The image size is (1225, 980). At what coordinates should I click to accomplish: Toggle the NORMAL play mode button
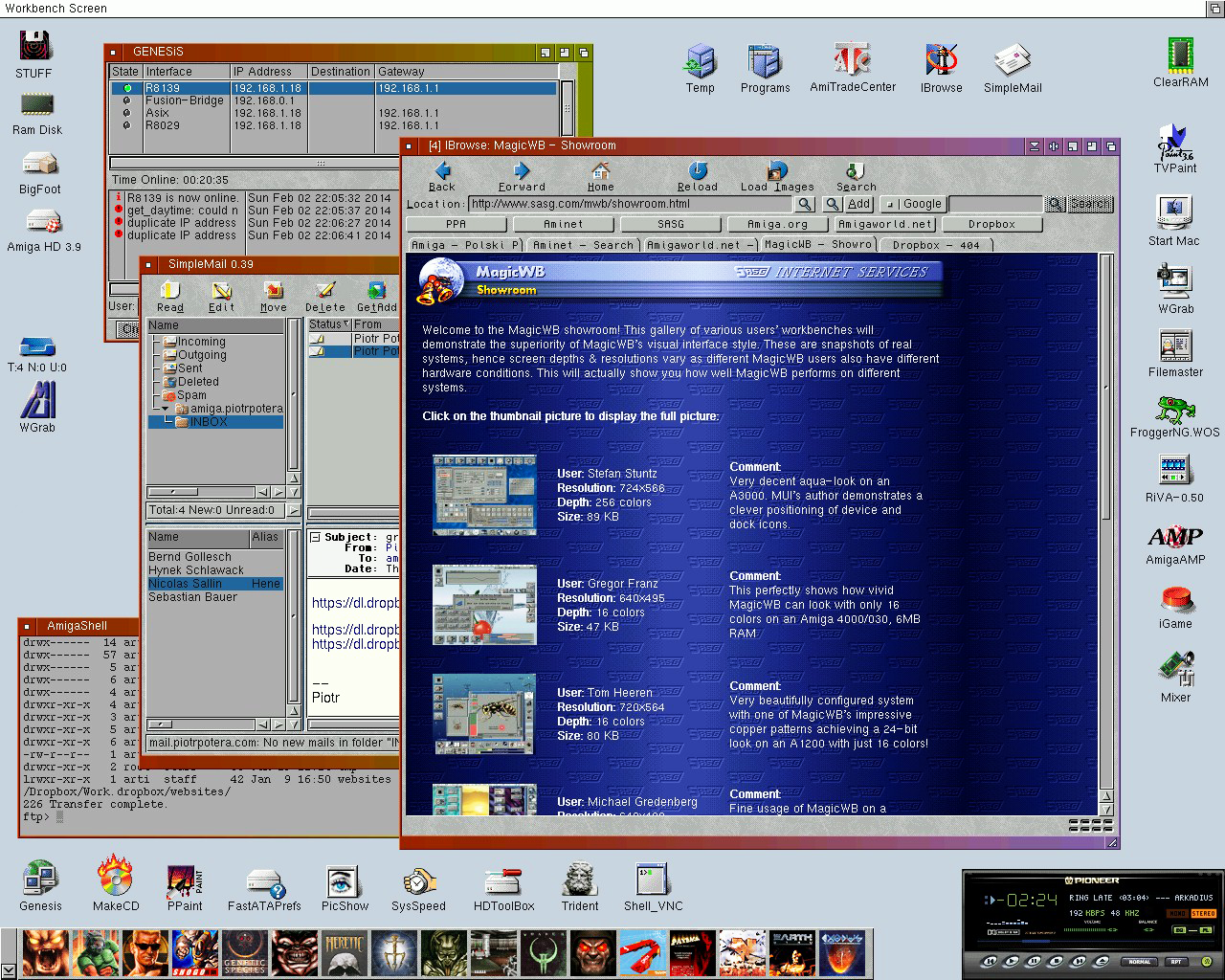pos(1139,962)
